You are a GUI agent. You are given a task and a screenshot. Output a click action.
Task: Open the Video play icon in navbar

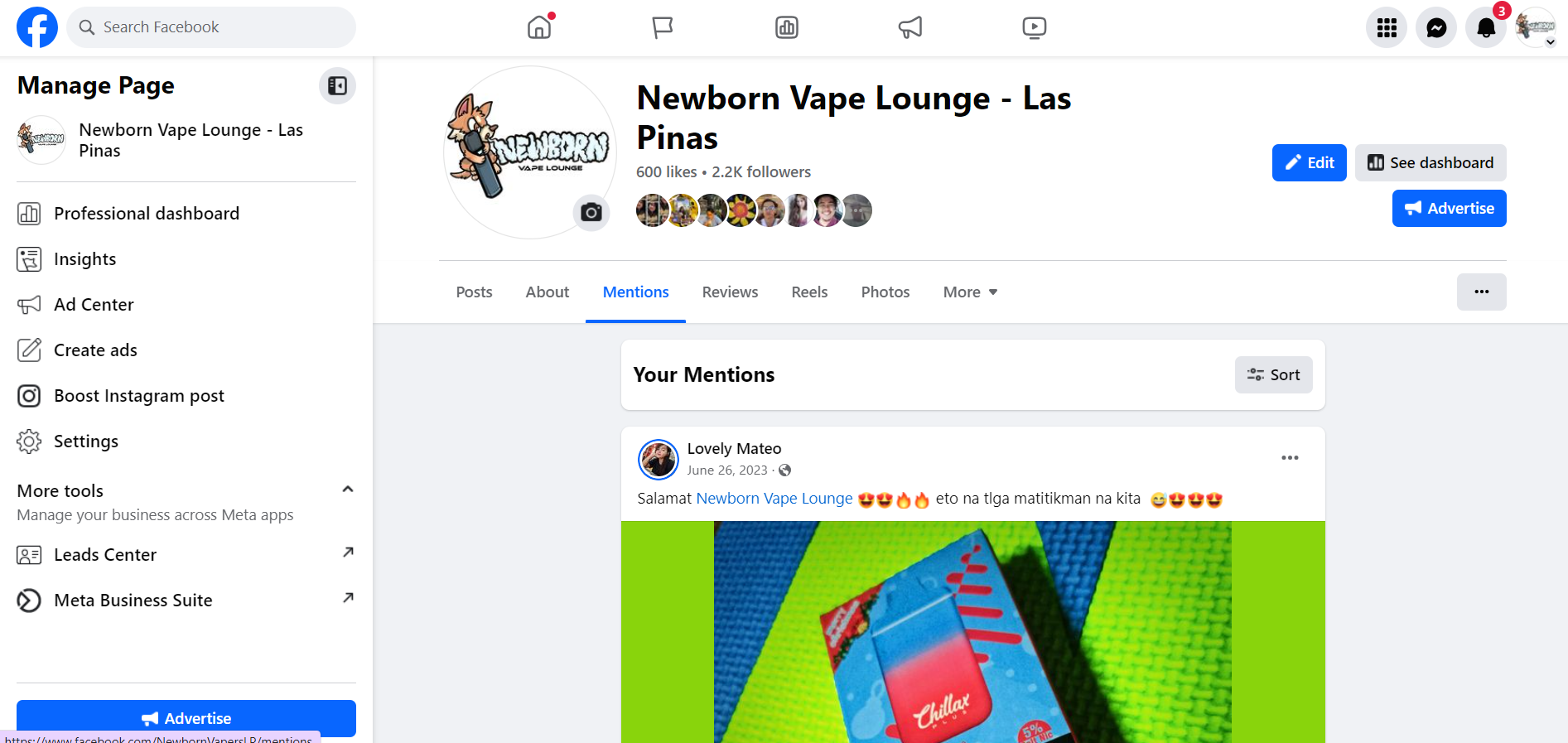[1034, 27]
